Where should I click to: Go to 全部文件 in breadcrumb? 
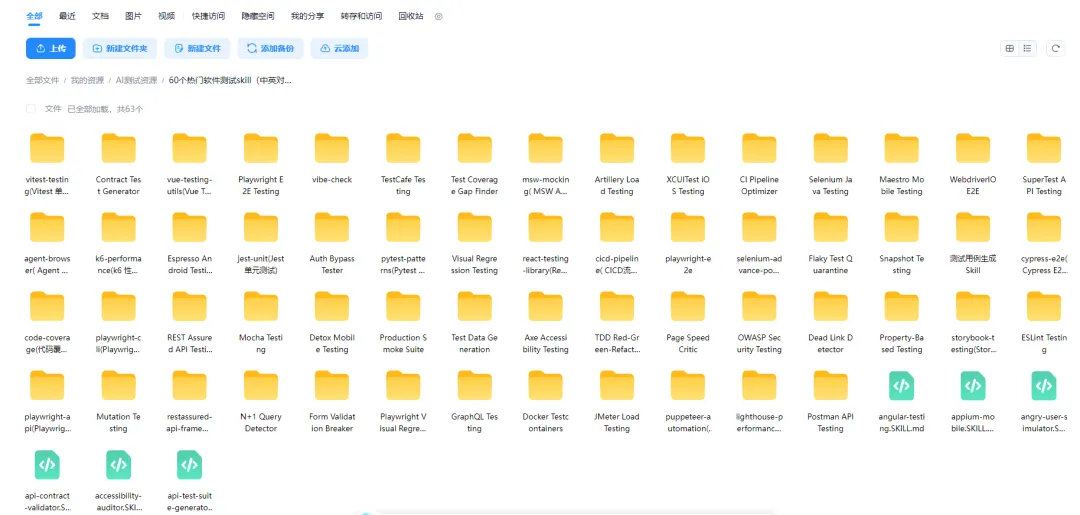pyautogui.click(x=43, y=81)
